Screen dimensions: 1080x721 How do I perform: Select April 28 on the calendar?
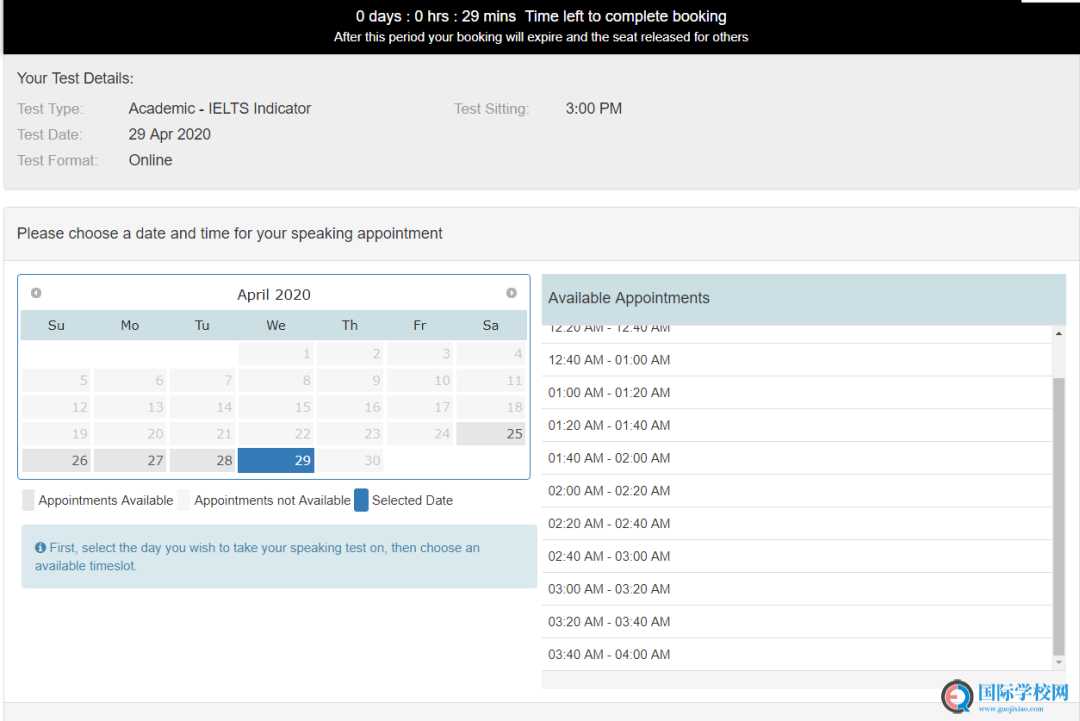click(202, 460)
